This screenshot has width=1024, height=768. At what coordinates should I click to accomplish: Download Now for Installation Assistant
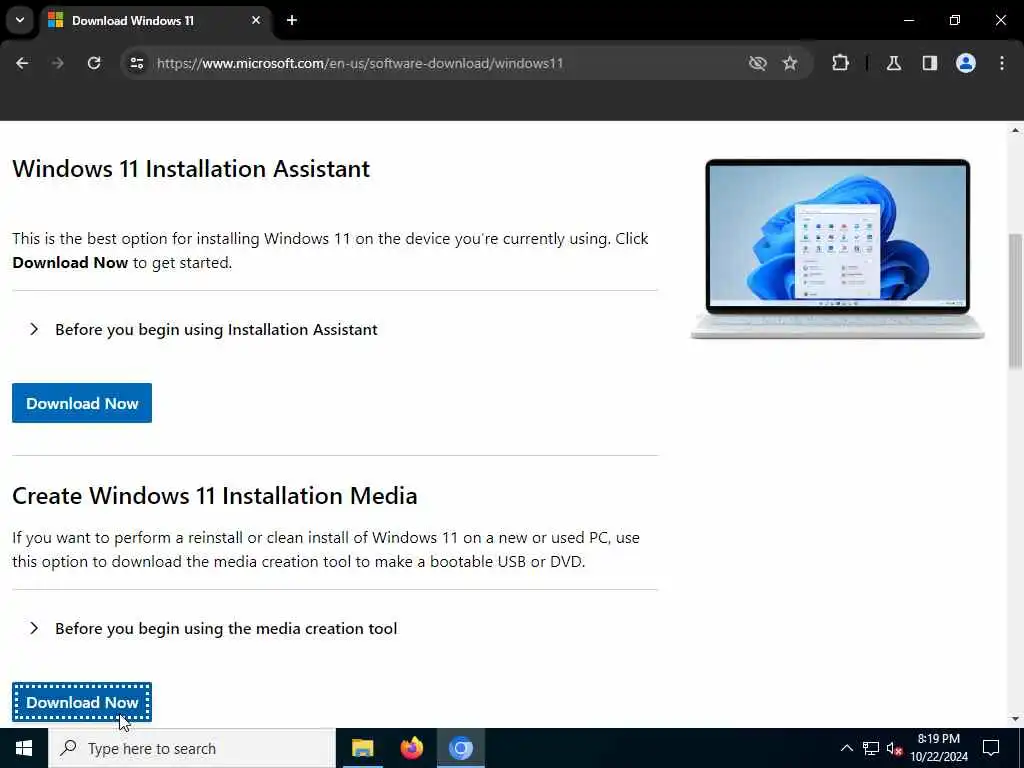[x=82, y=403]
